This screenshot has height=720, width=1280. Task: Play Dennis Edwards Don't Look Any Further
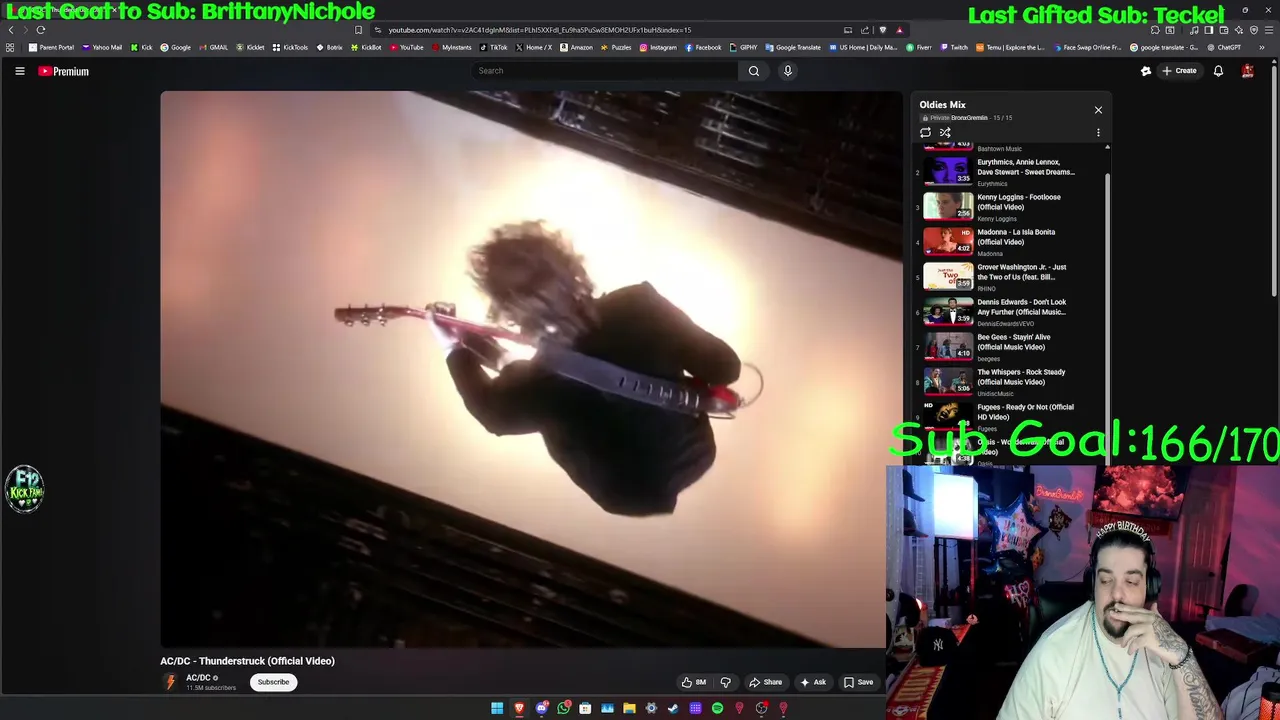point(1010,312)
